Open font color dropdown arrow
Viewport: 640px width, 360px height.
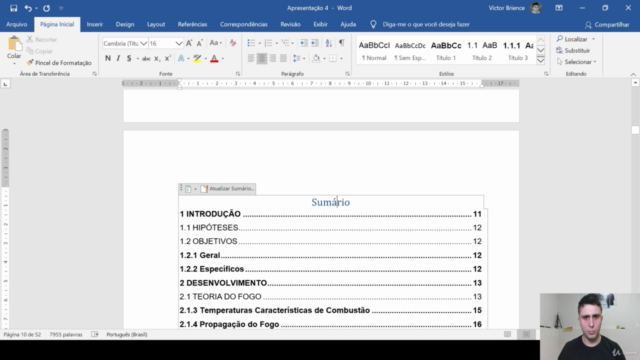click(x=223, y=59)
